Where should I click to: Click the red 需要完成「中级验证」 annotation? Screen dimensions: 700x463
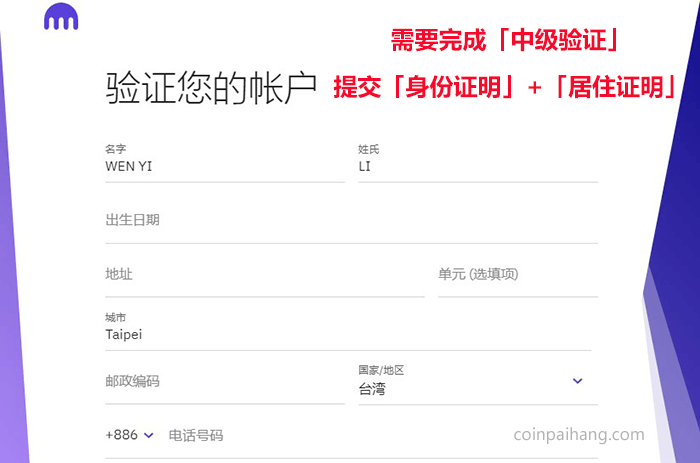coord(504,40)
